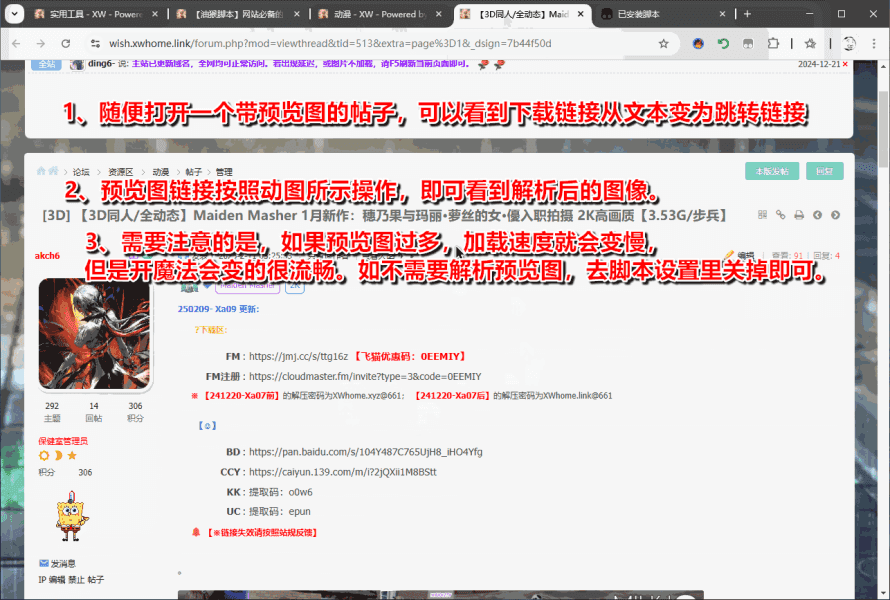This screenshot has width=890, height=600.
Task: Close the 已安装脚本 browser tab
Action: 723,14
